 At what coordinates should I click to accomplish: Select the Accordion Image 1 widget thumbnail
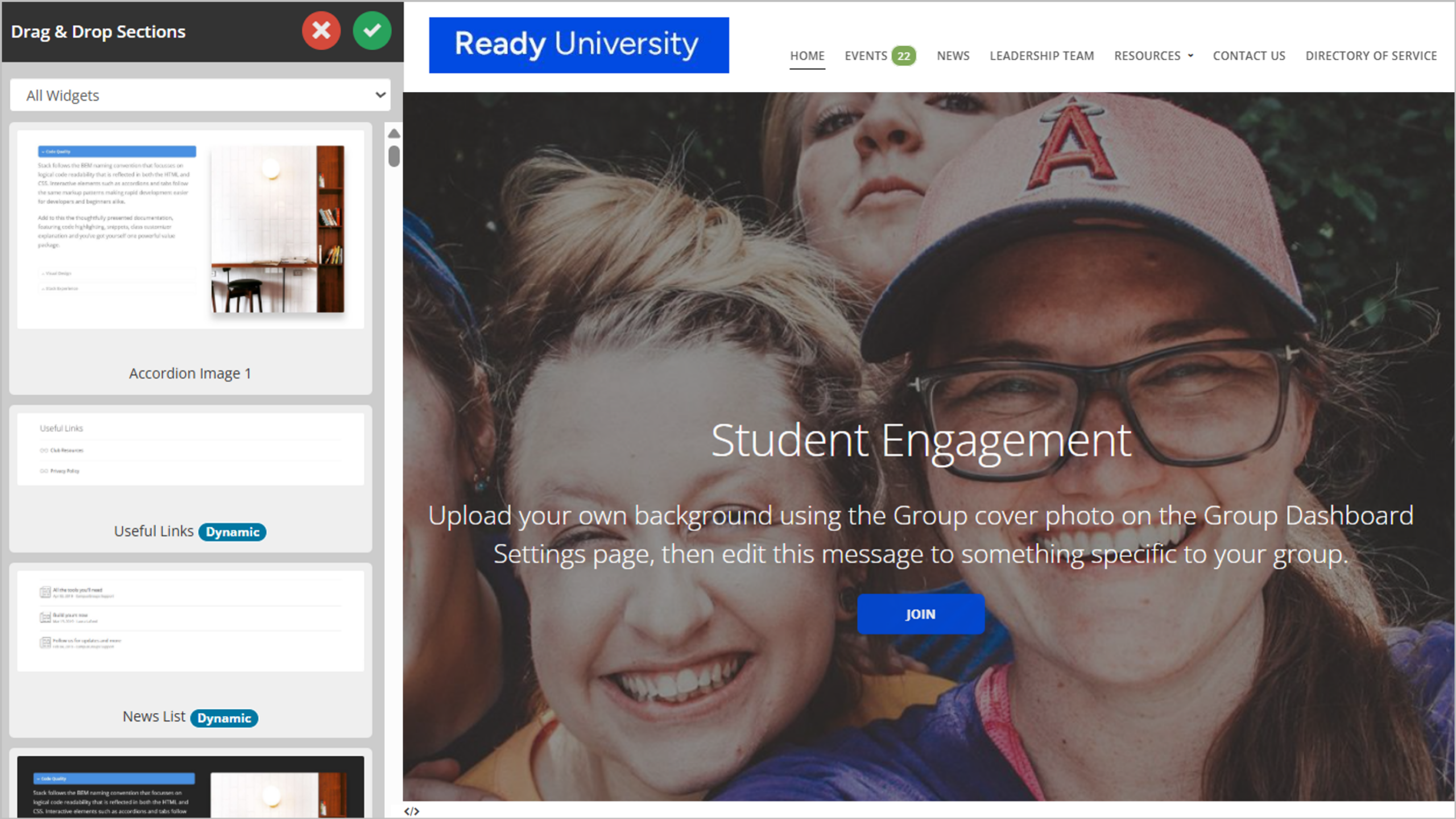[x=191, y=229]
